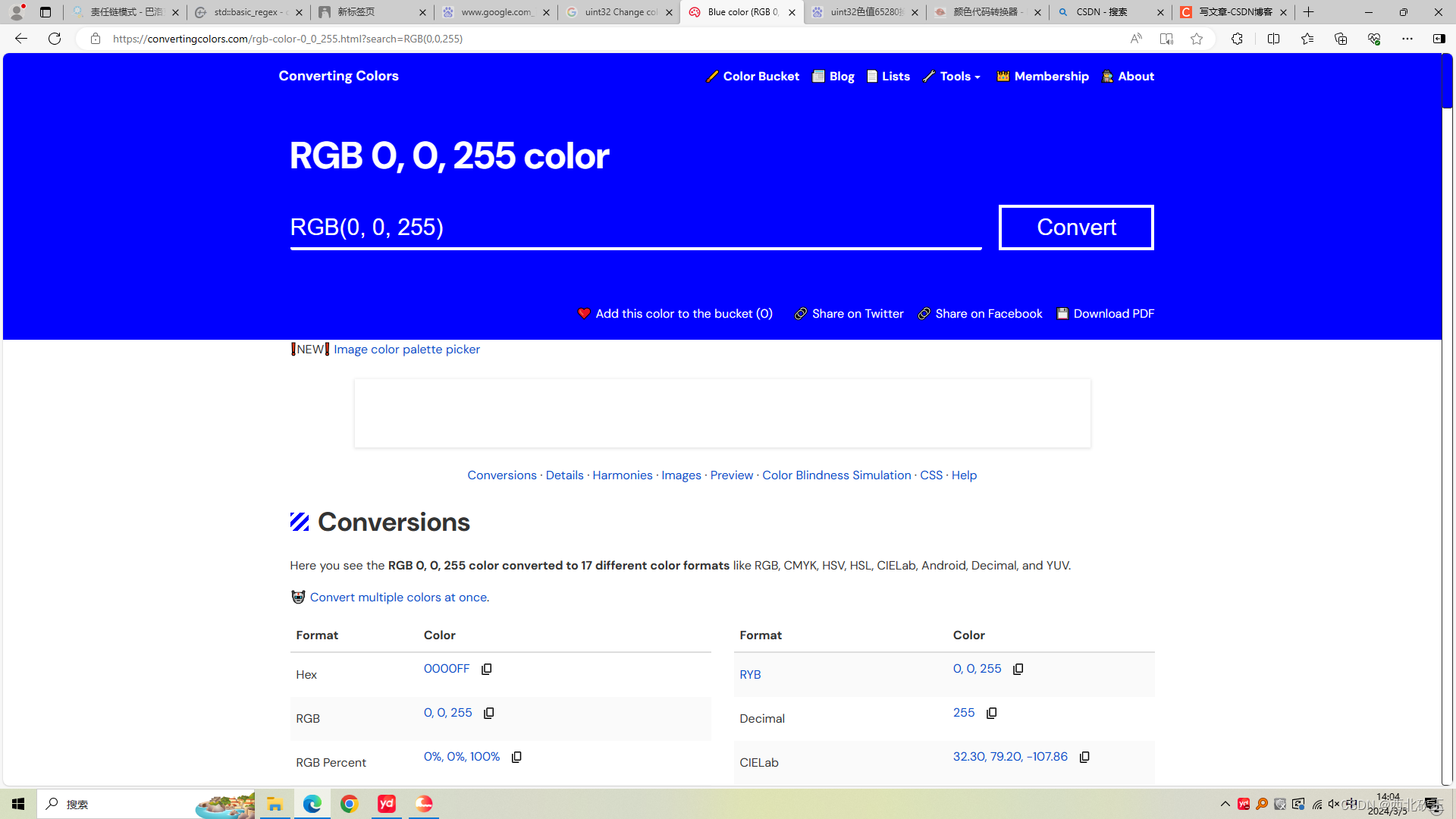
Task: Copy the RGB Percent value
Action: click(x=516, y=757)
